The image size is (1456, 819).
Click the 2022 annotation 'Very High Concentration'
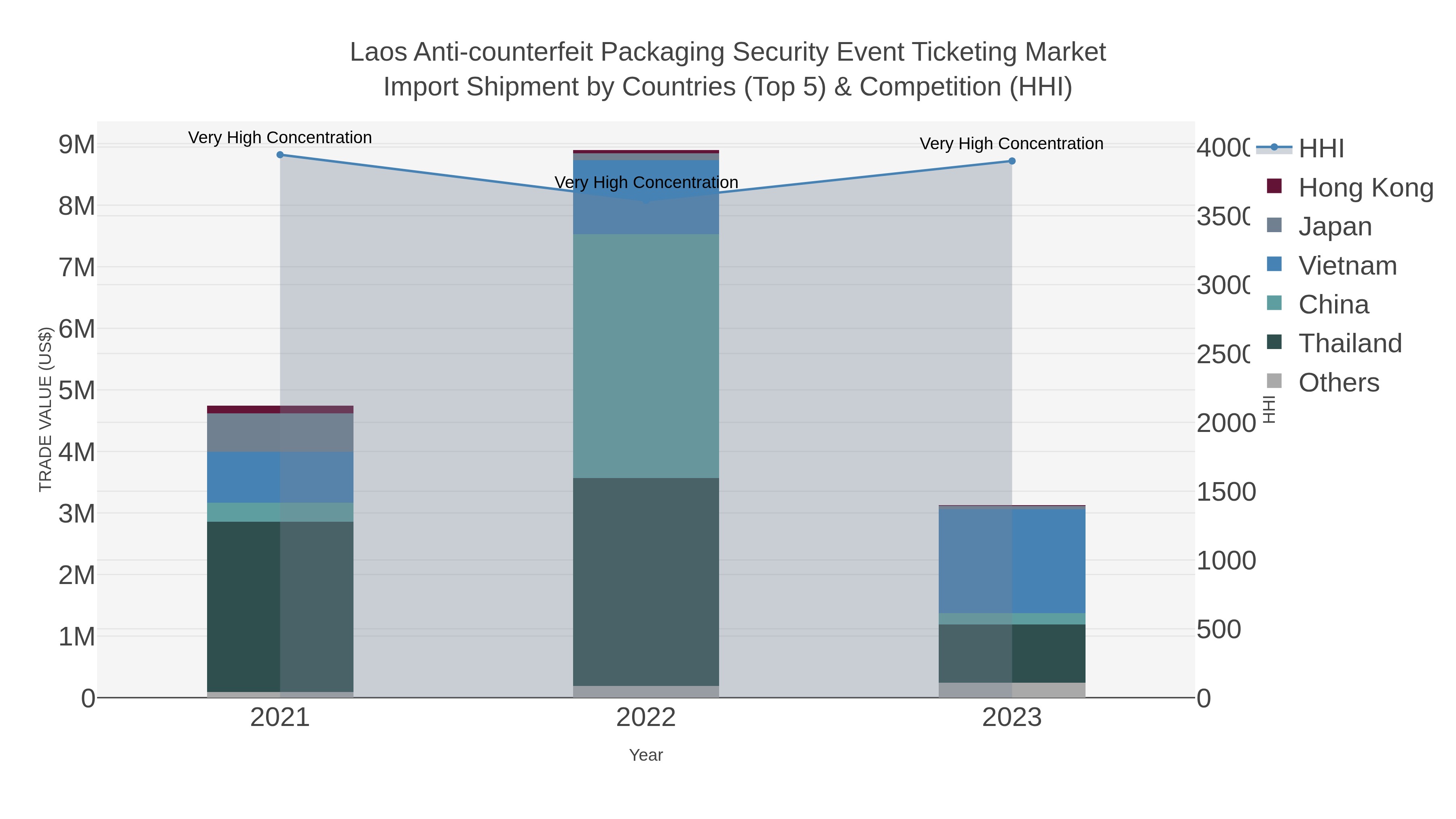click(646, 182)
